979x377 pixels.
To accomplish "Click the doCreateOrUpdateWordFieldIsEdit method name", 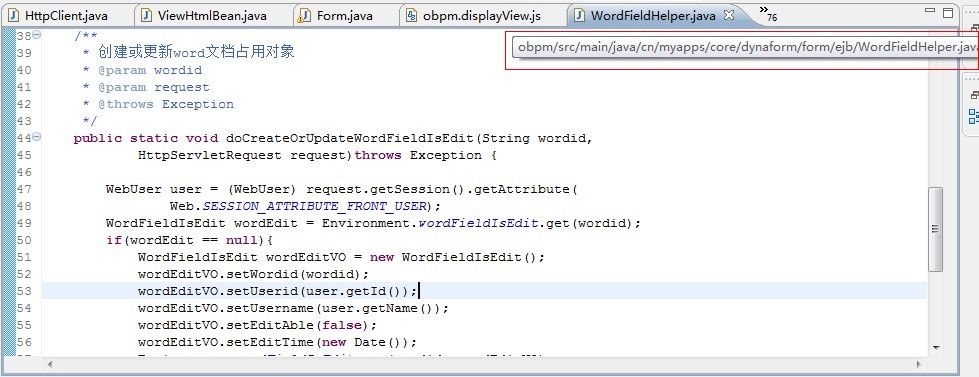I will pyautogui.click(x=351, y=138).
